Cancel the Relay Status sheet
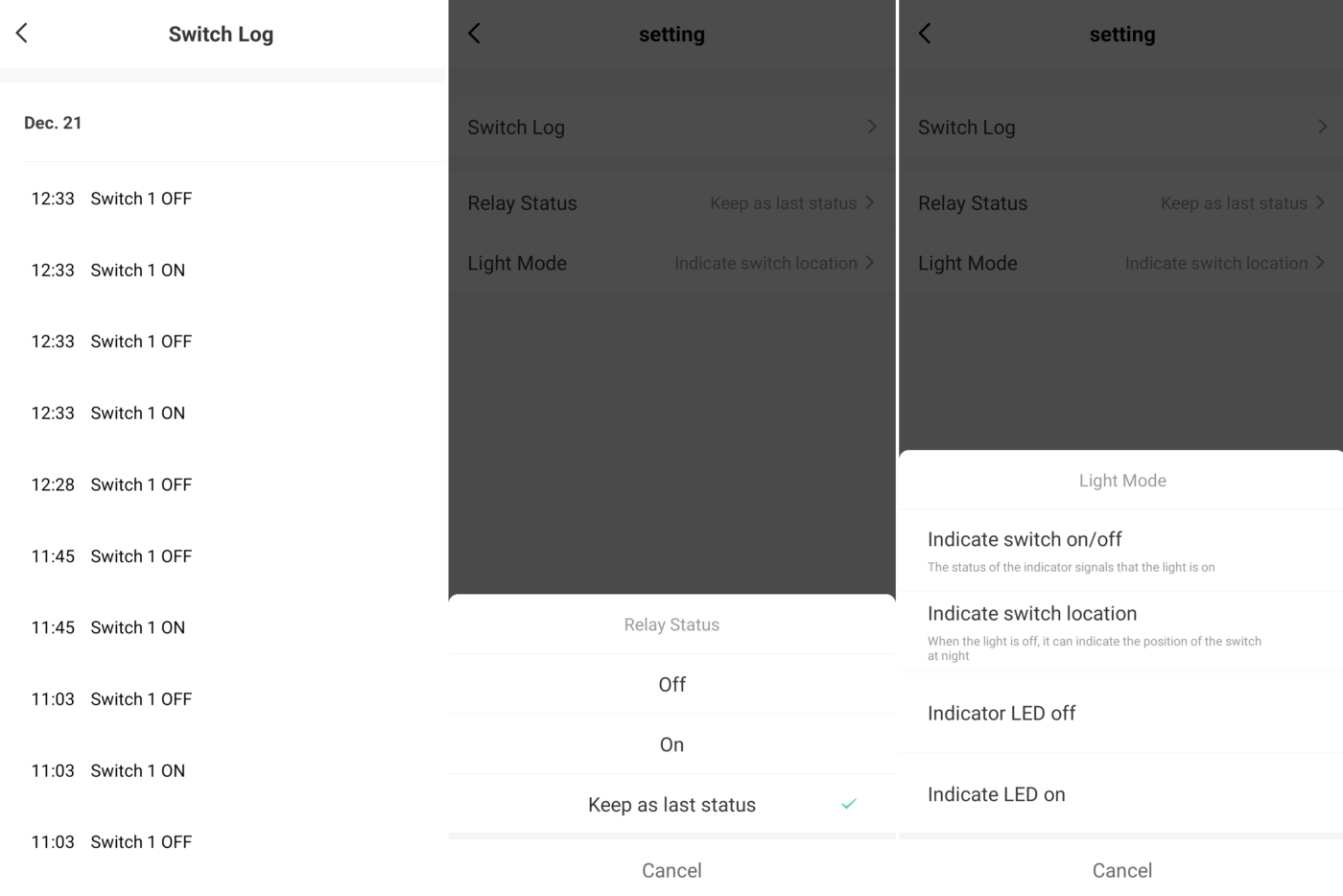The width and height of the screenshot is (1343, 896). pos(671,870)
